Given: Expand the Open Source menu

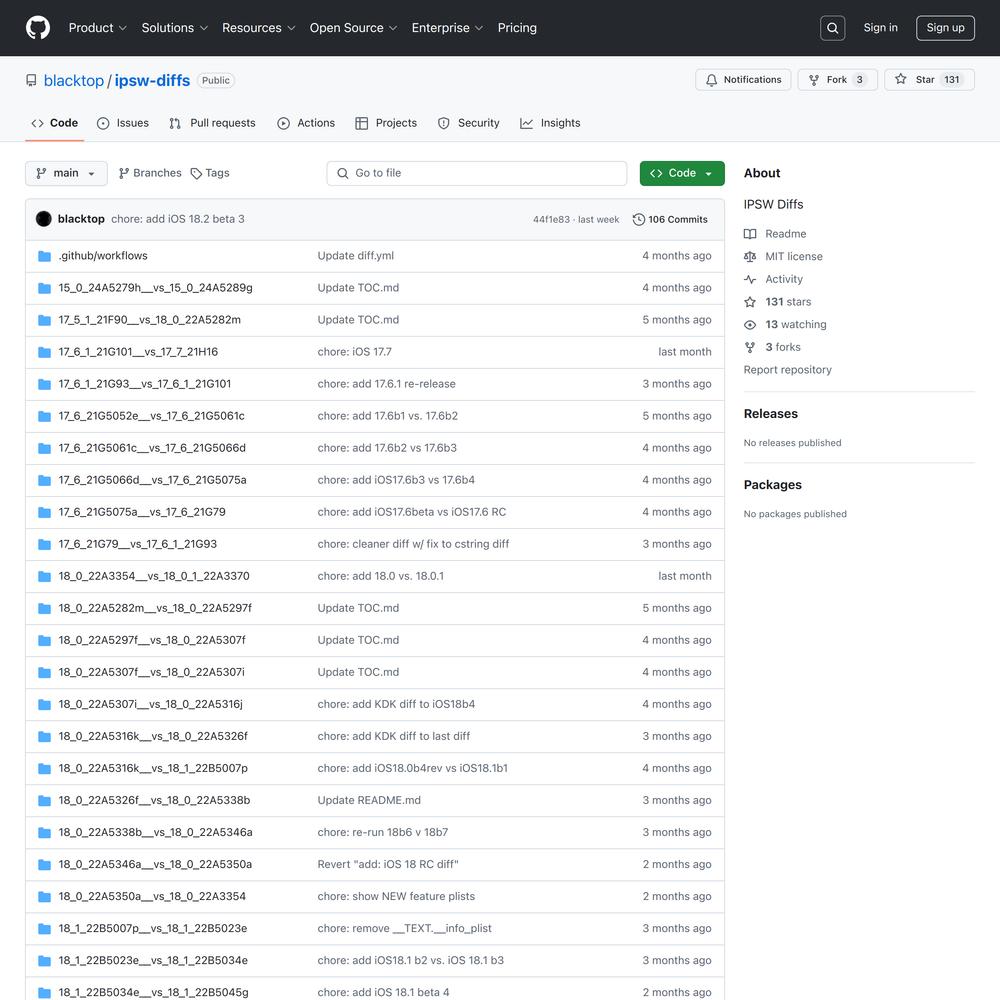Looking at the screenshot, I should pyautogui.click(x=353, y=28).
